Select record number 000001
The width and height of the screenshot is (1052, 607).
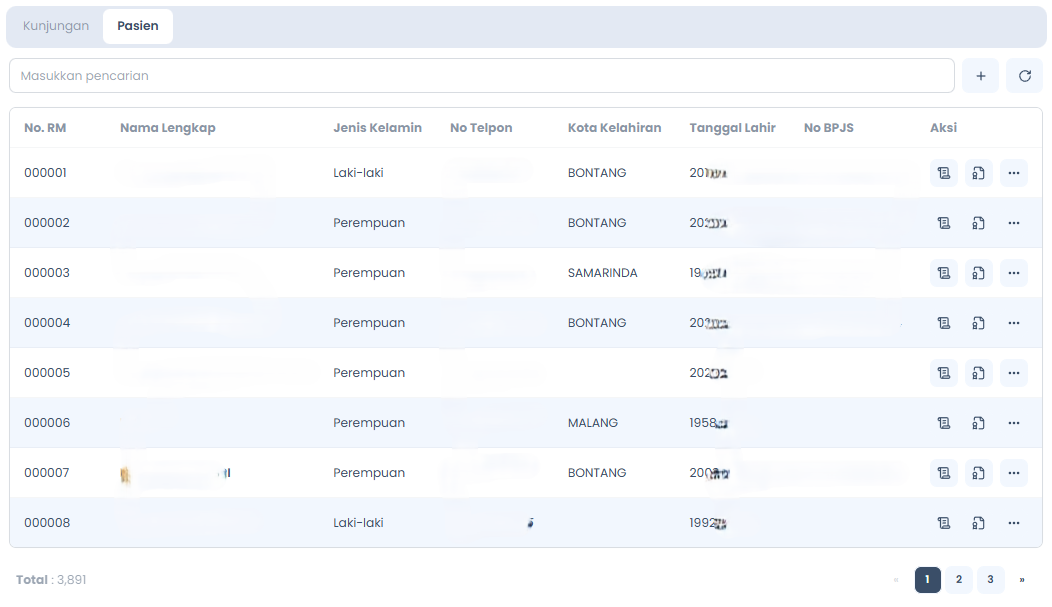click(x=46, y=173)
